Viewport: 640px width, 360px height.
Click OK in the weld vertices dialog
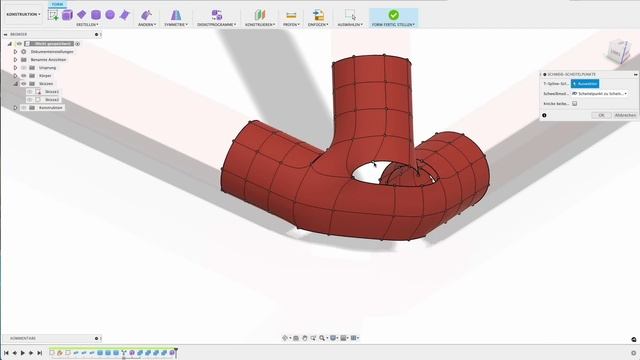(601, 116)
